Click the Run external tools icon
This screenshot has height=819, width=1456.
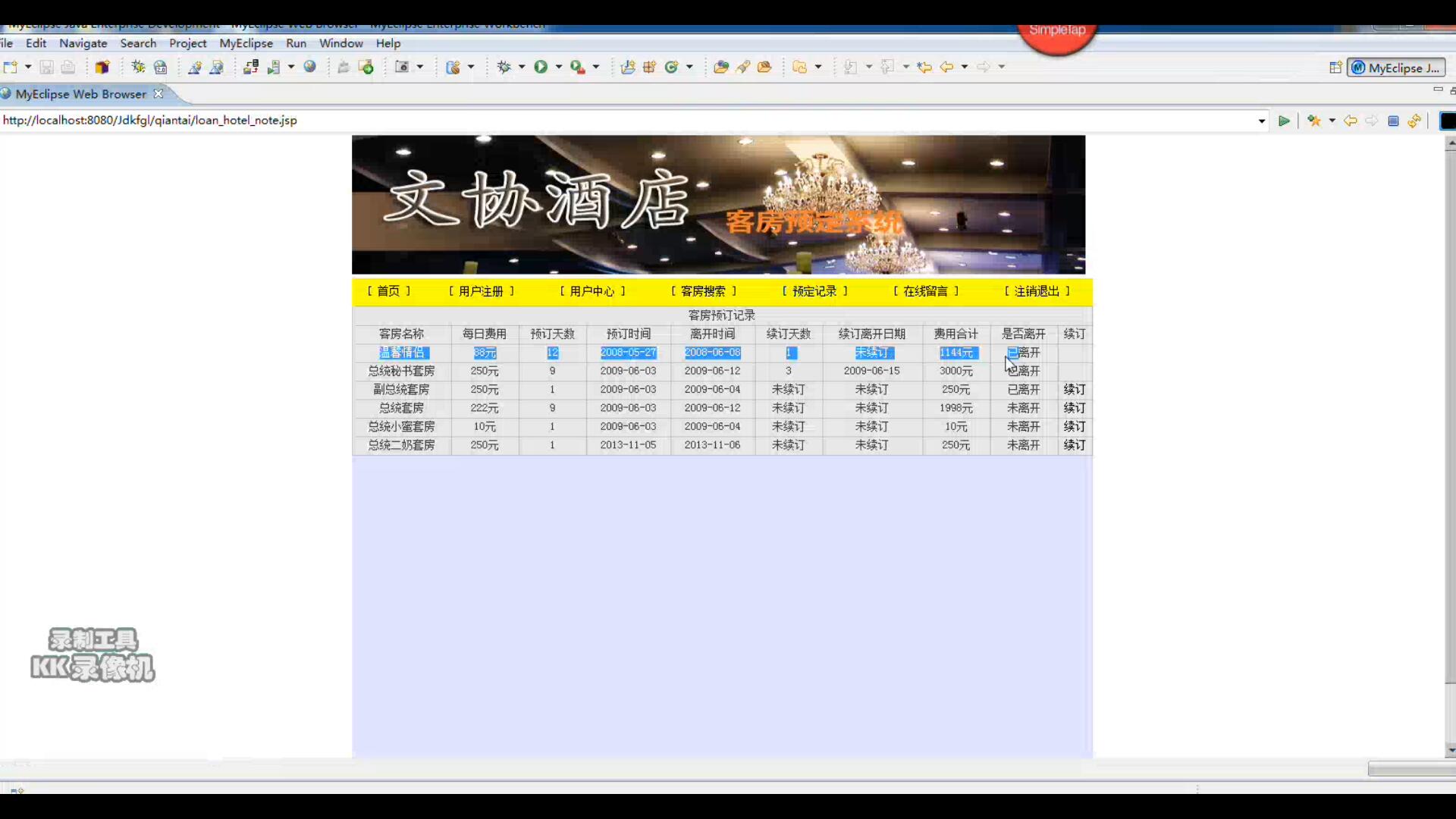click(x=578, y=67)
